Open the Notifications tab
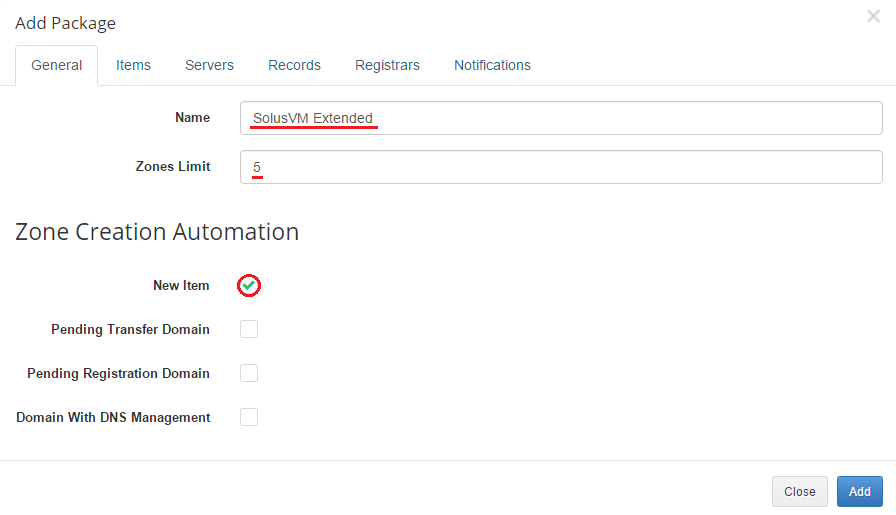The height and width of the screenshot is (515, 896). pos(492,65)
